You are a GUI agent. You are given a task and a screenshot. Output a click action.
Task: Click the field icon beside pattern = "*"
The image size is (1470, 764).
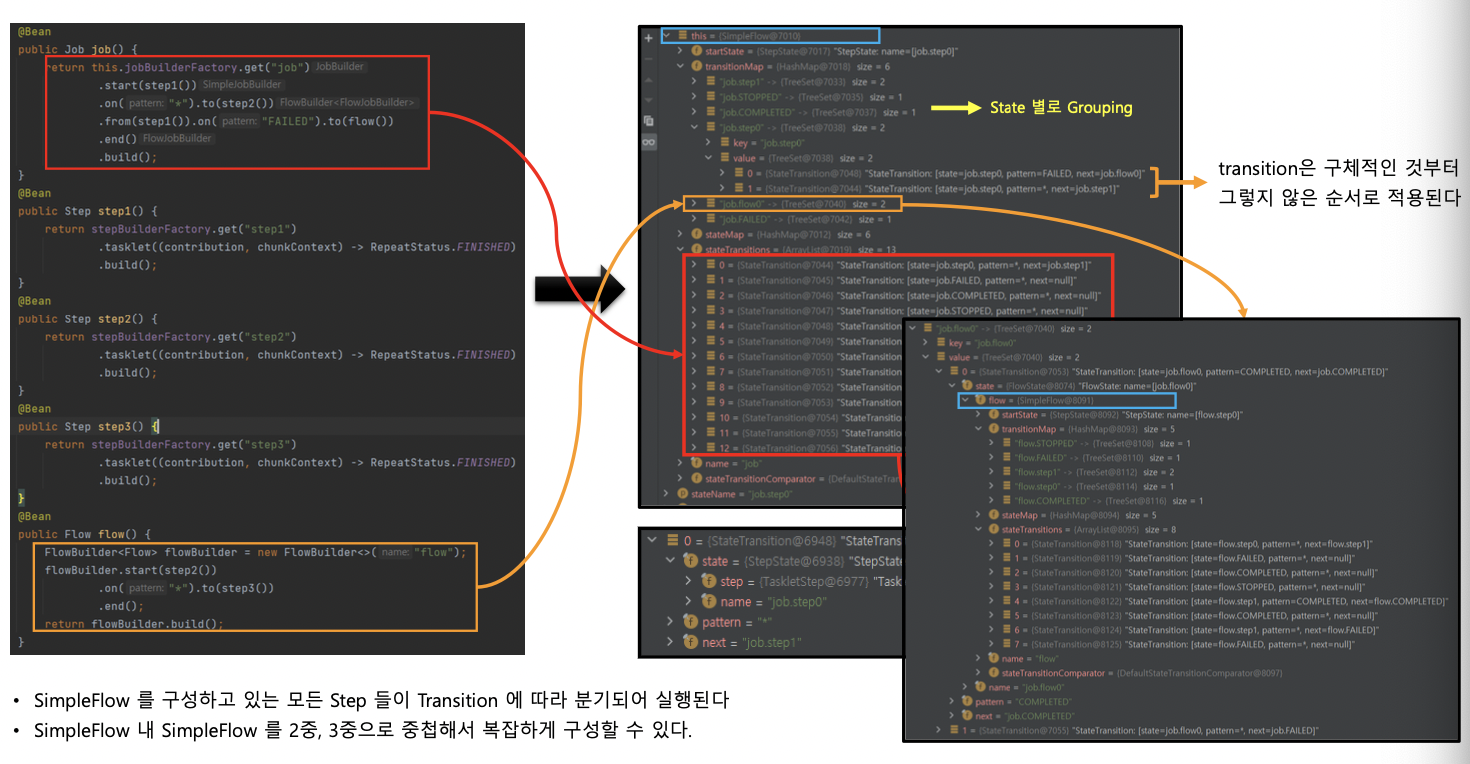(x=691, y=621)
